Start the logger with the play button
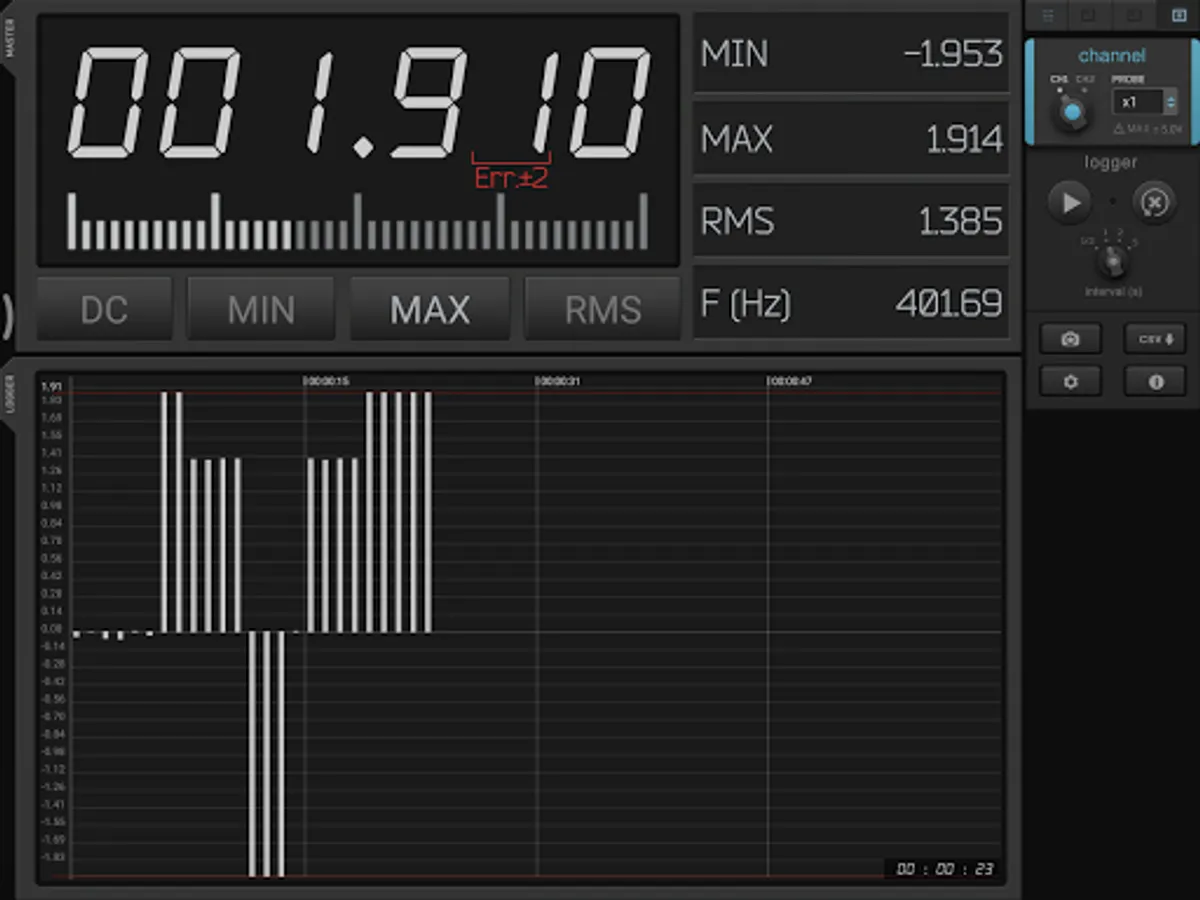1200x900 pixels. [x=1070, y=203]
